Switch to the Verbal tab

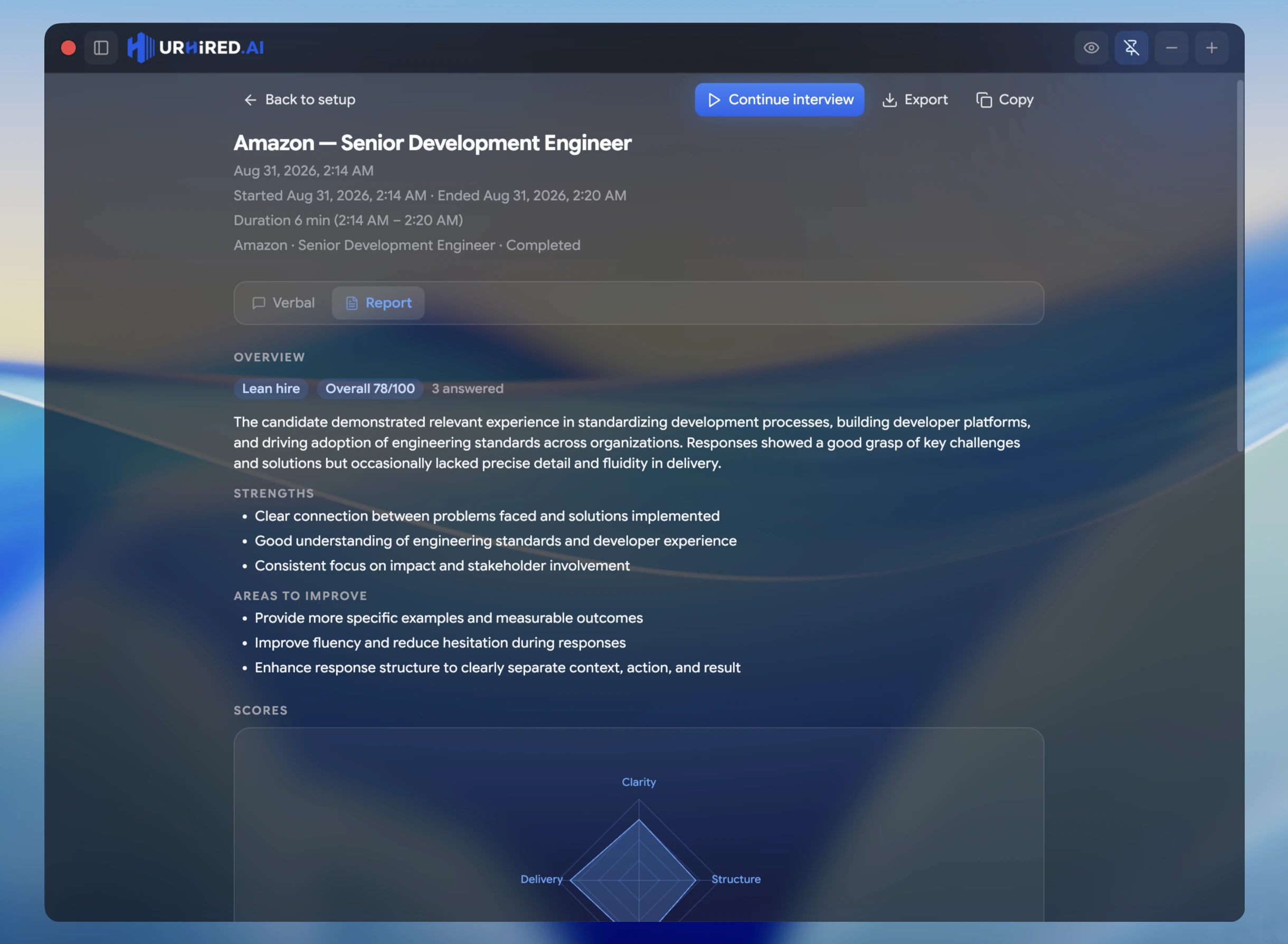click(x=283, y=303)
